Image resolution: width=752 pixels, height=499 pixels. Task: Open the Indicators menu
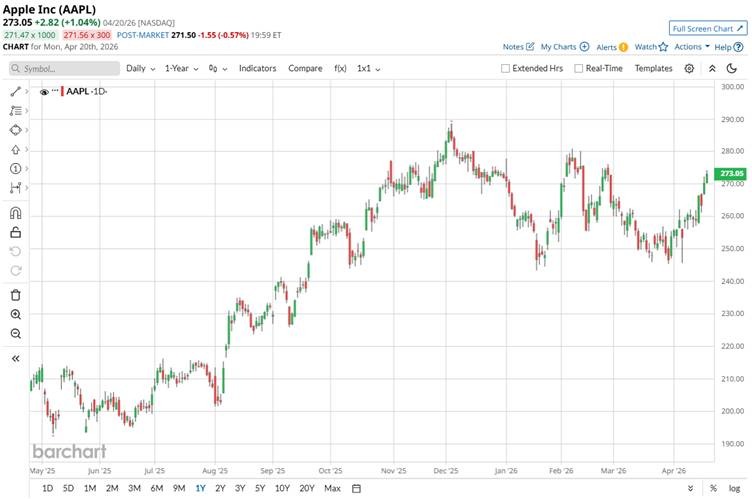(x=257, y=68)
